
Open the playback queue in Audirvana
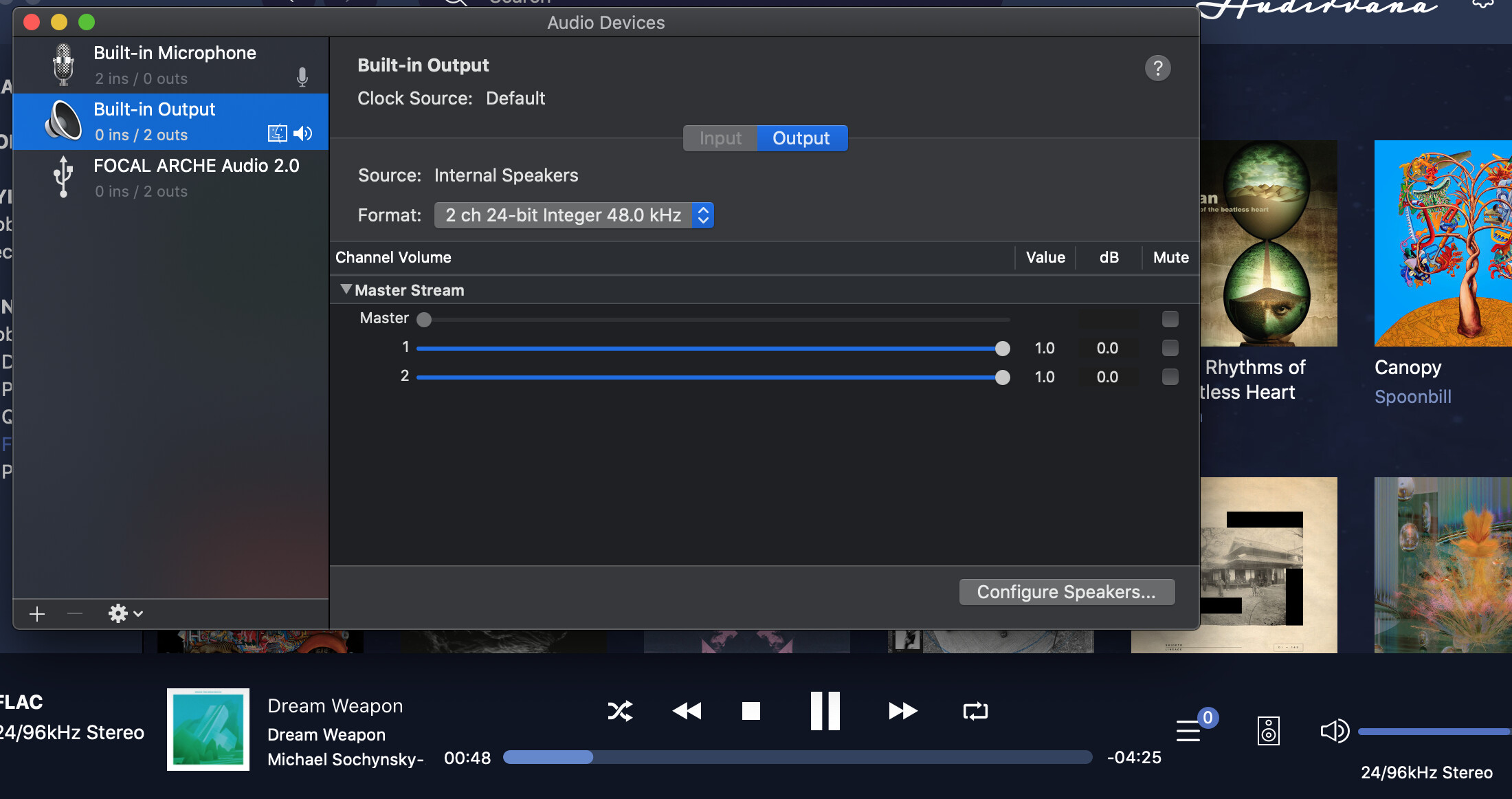coord(1188,730)
